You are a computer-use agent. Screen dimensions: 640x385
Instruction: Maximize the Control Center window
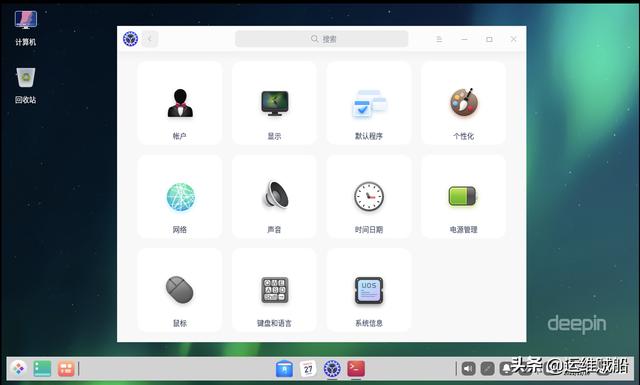489,39
